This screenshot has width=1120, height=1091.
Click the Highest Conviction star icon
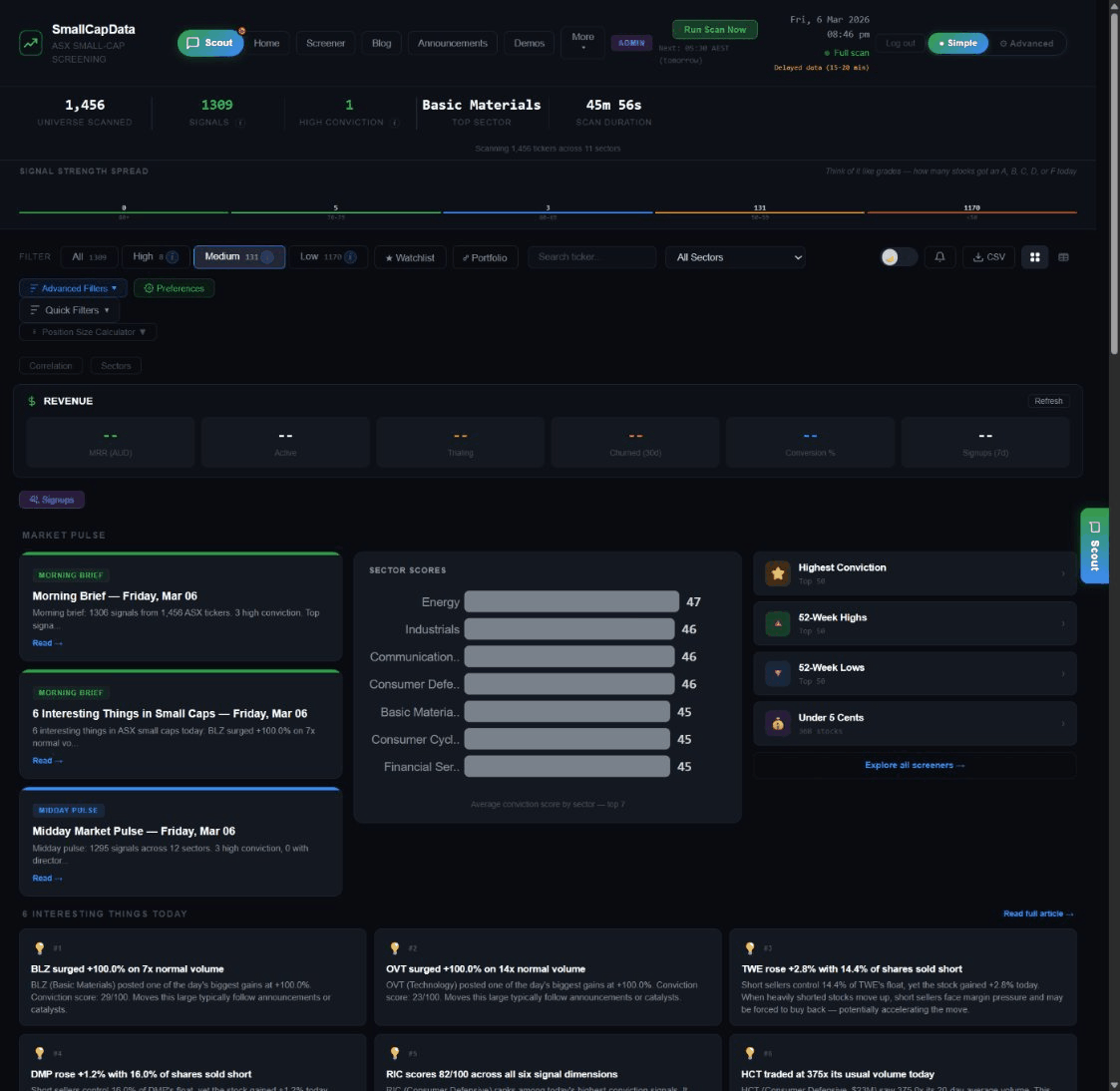(x=777, y=573)
